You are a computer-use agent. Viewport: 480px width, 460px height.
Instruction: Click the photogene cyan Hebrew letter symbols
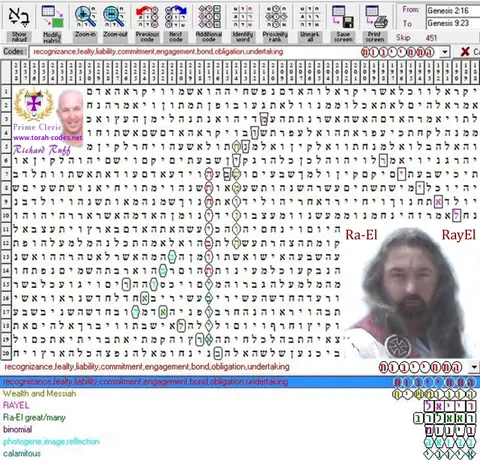coord(450,442)
